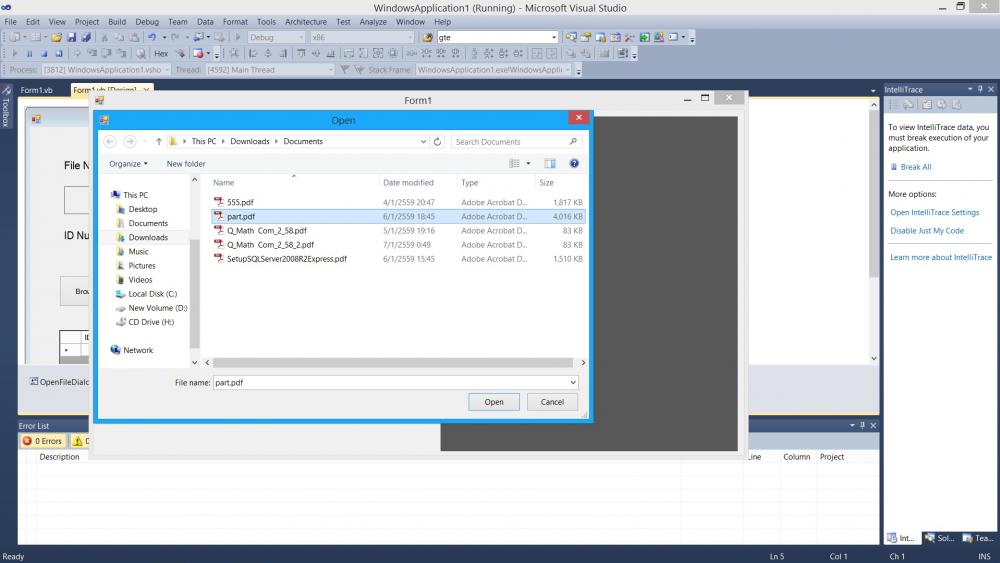This screenshot has width=1000, height=563.
Task: Open the File name combo dropdown
Action: point(573,383)
